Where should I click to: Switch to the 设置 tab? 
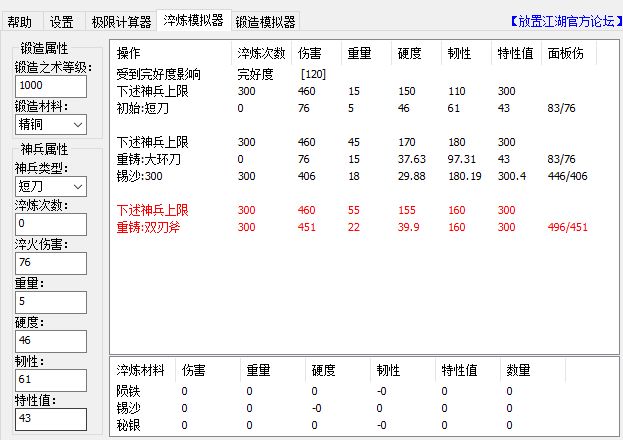tap(62, 21)
